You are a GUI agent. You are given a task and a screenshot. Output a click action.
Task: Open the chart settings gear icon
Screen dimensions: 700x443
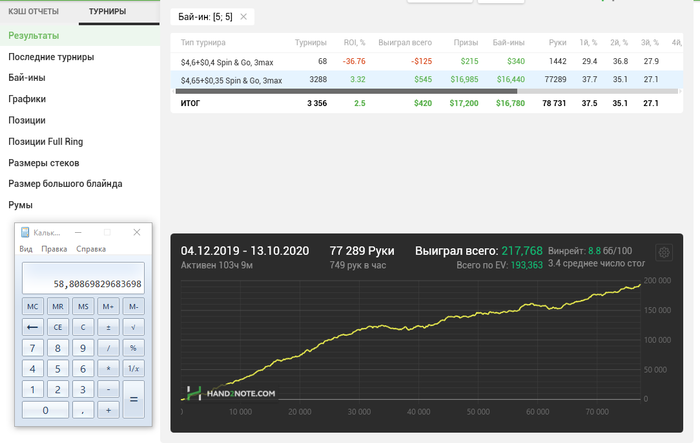[x=664, y=252]
